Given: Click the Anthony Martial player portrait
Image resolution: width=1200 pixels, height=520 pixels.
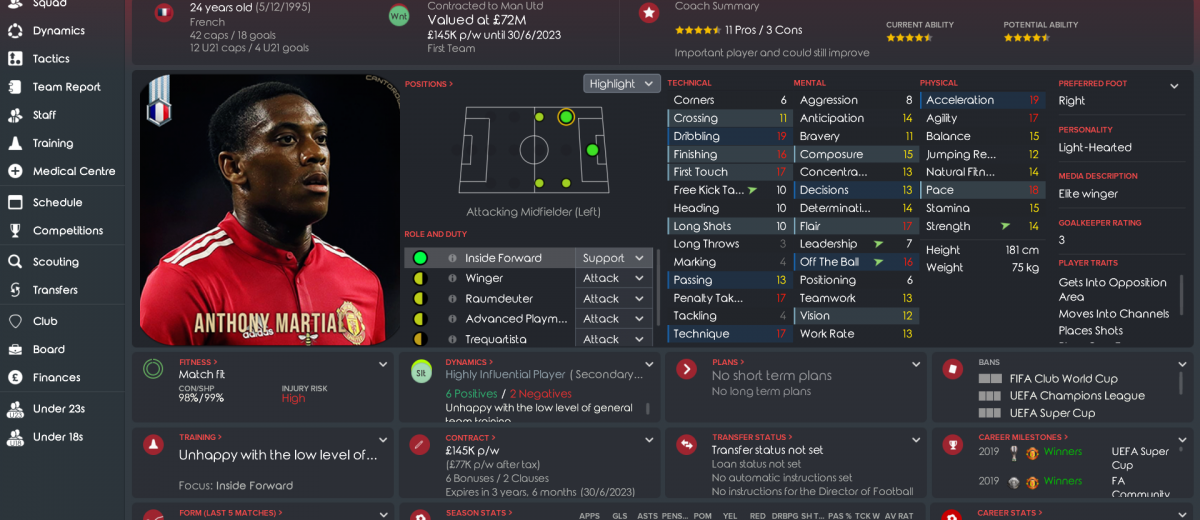Looking at the screenshot, I should [269, 210].
